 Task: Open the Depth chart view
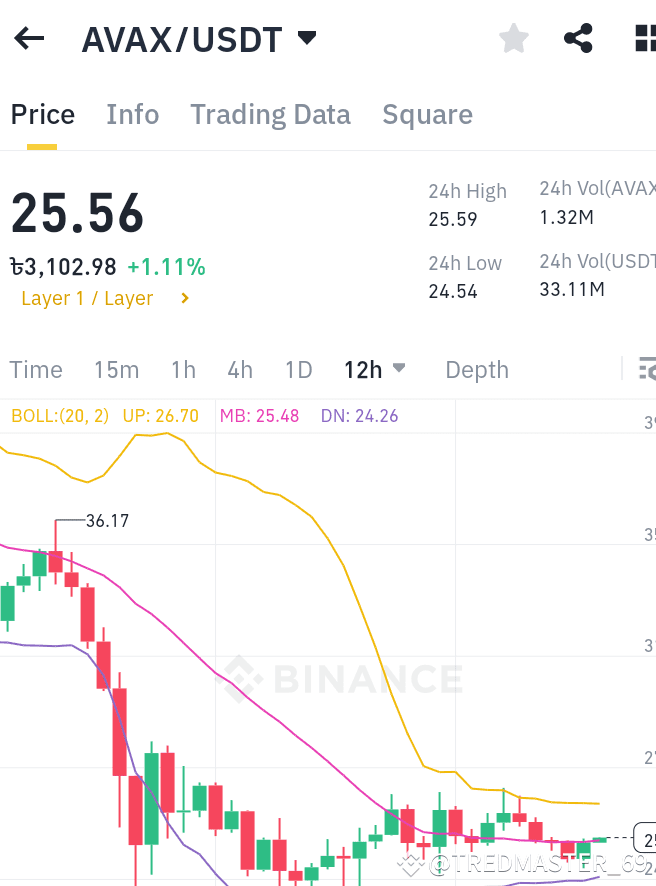pos(477,369)
